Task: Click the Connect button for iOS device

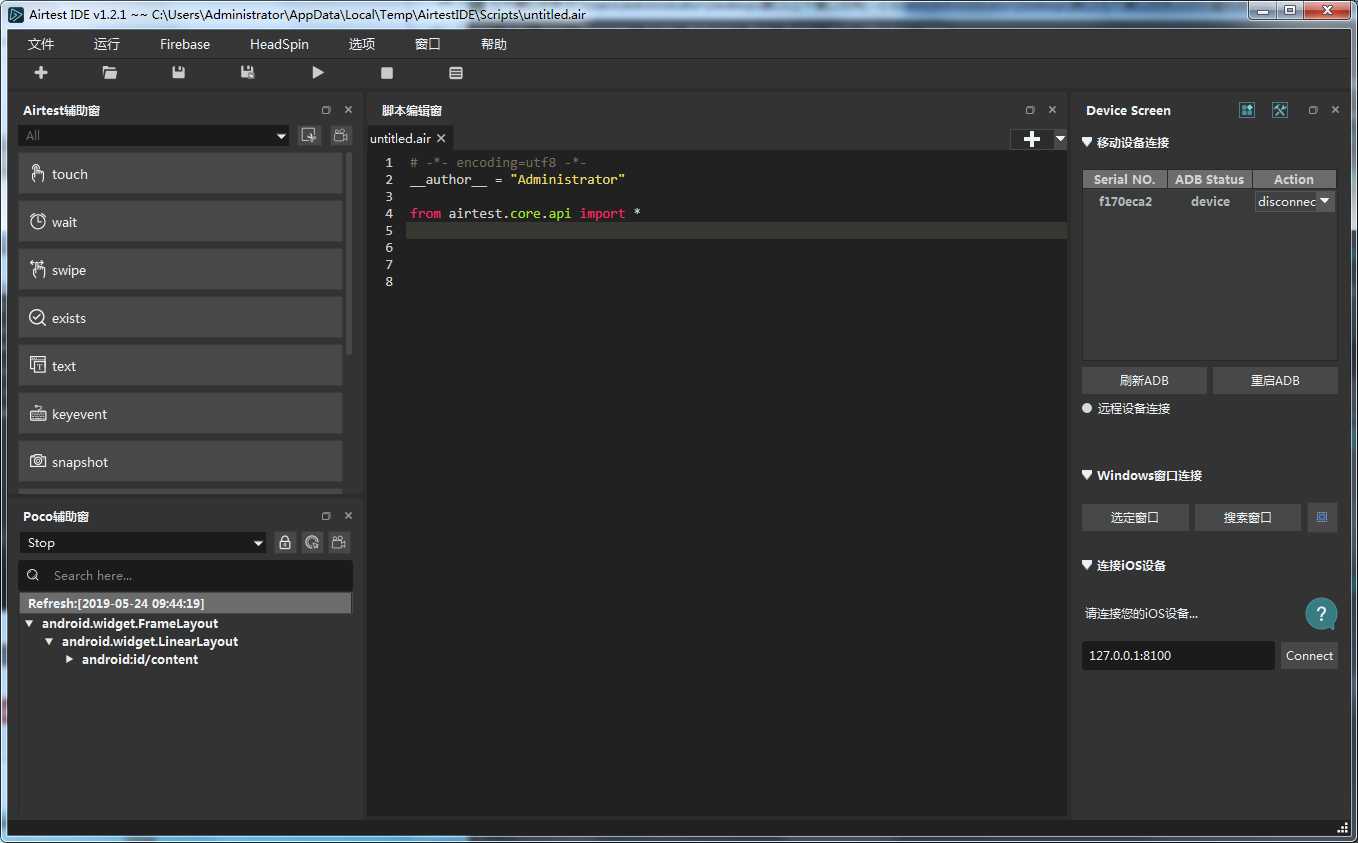Action: point(1309,655)
